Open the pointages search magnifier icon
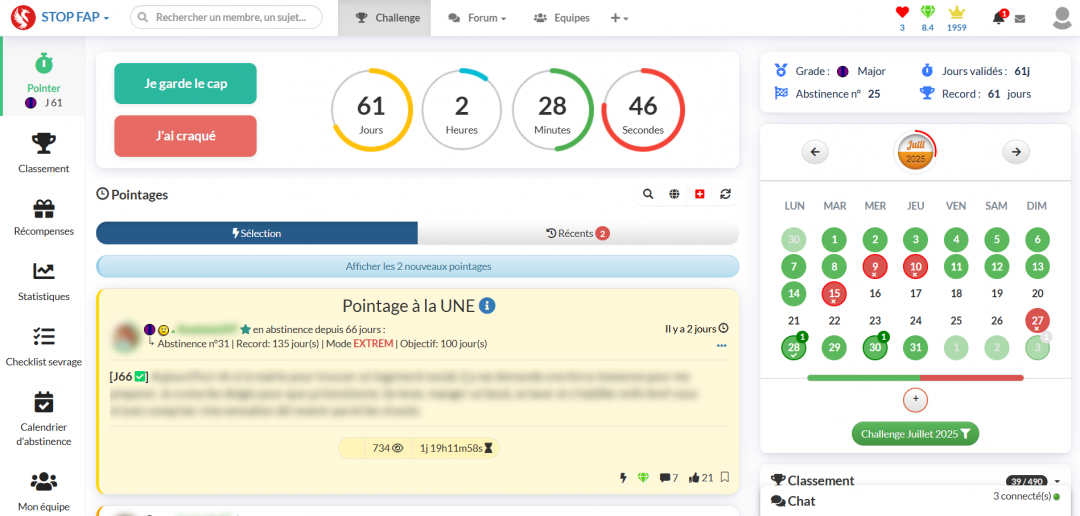Viewport: 1080px width, 516px height. click(648, 194)
